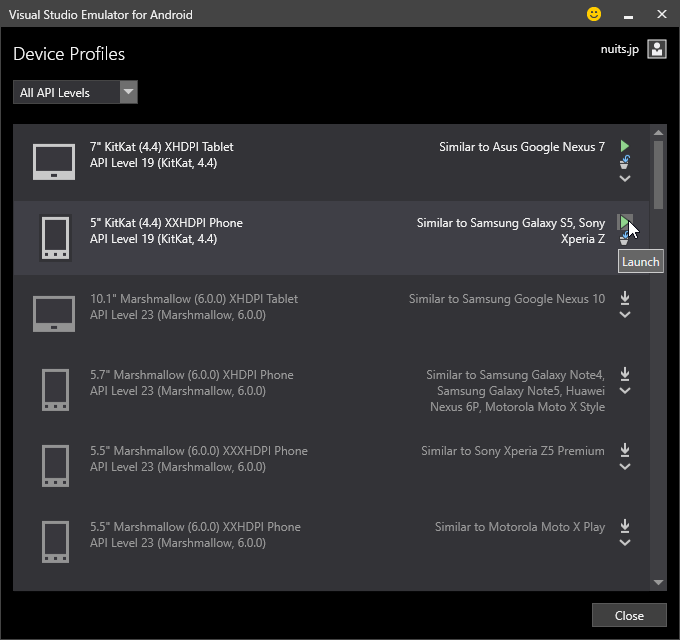Click "Similar to Asus Google Nexus 7" text

[522, 147]
